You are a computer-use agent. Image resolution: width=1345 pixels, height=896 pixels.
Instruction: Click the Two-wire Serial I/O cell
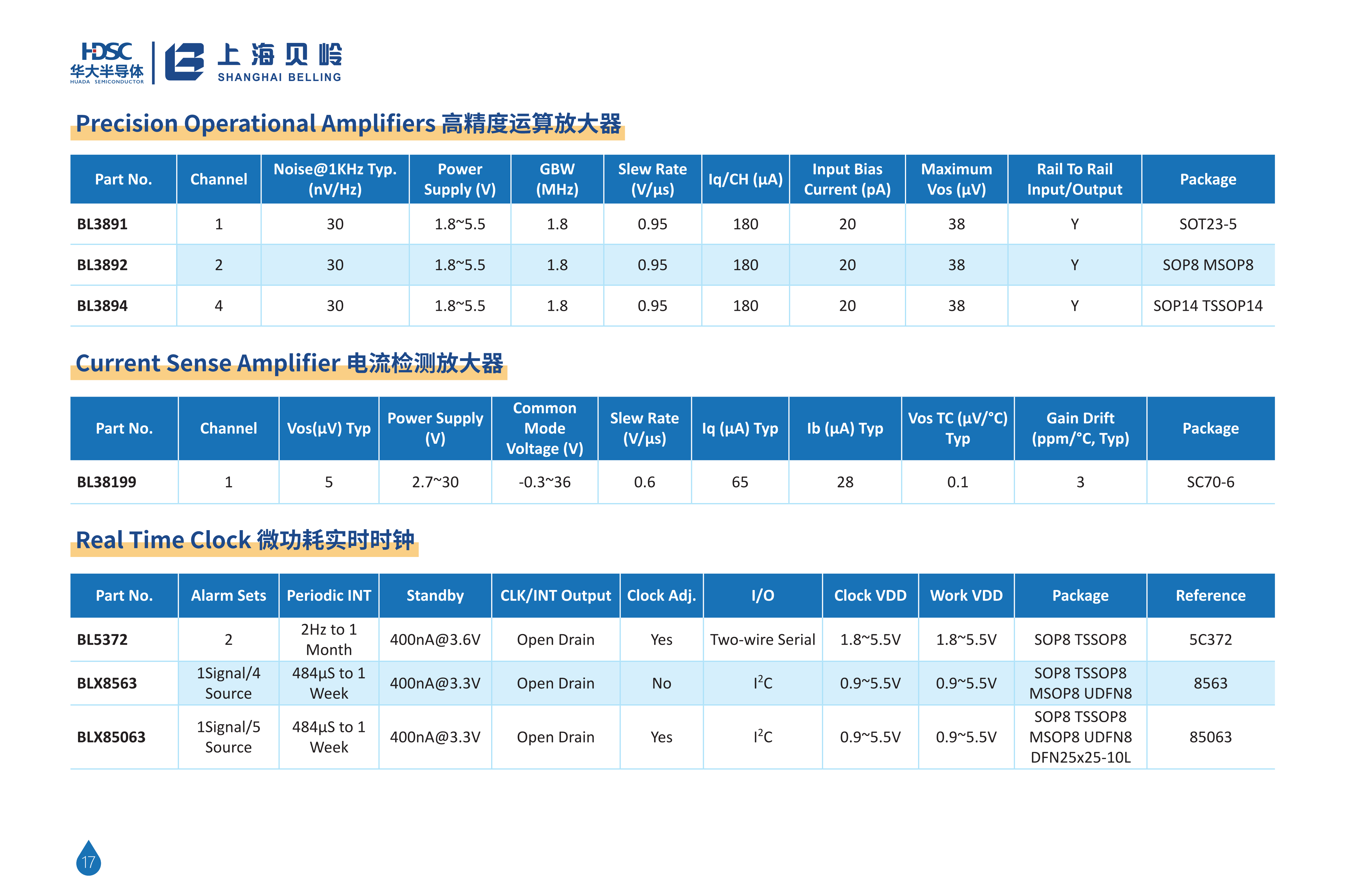click(763, 639)
